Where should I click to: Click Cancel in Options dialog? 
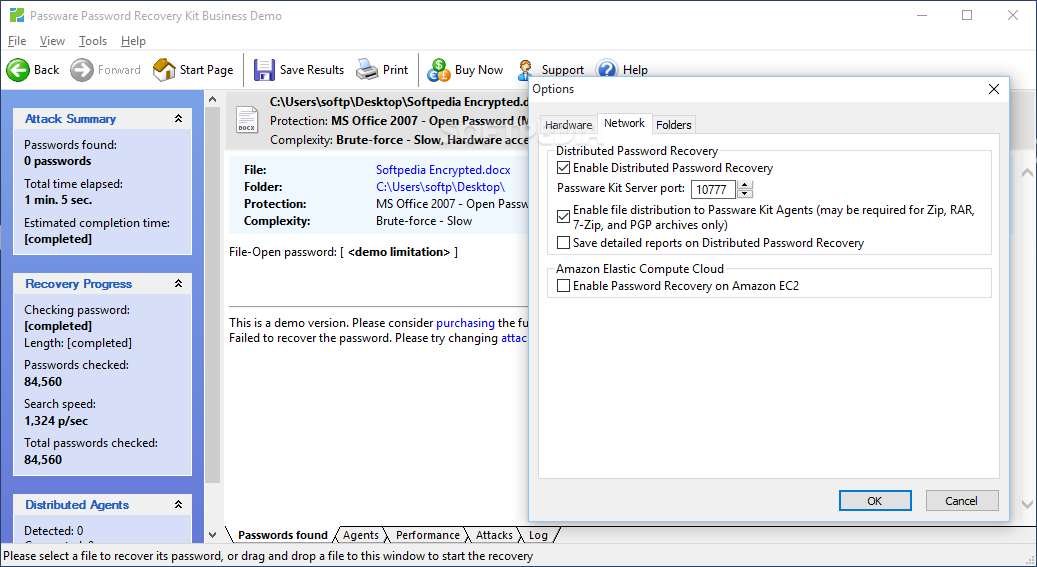(x=962, y=501)
